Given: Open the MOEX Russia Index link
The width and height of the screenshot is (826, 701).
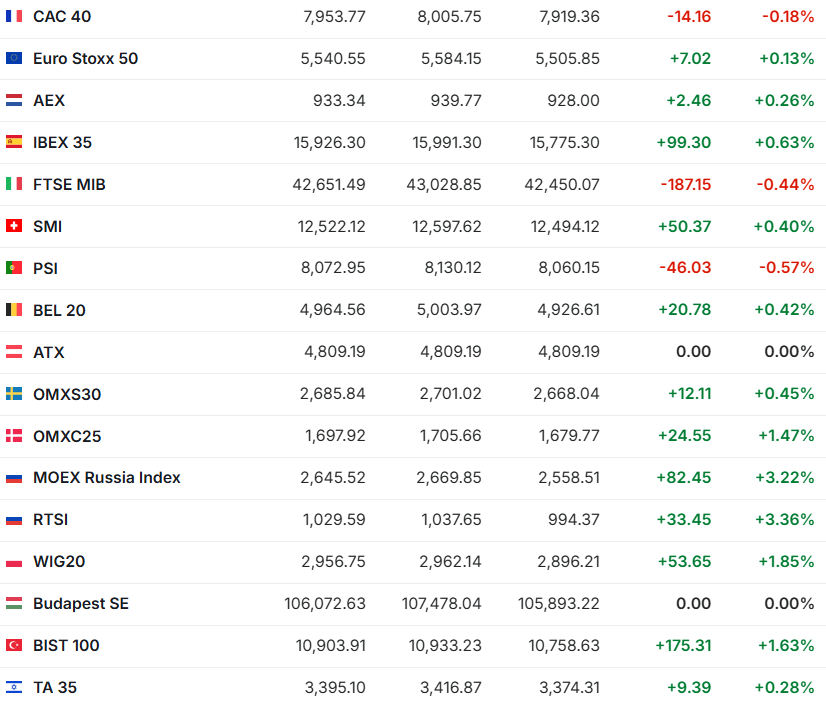Looking at the screenshot, I should pos(106,478).
